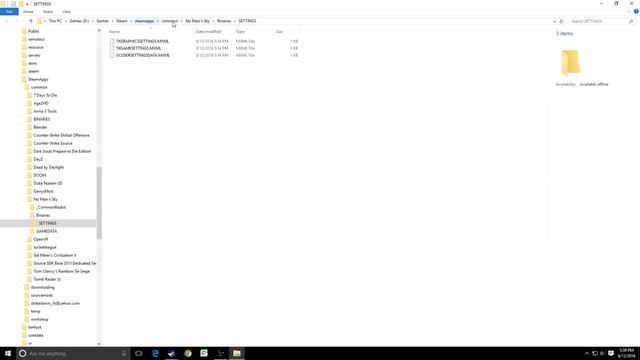Go to Steam in breadcrumb
The image size is (640, 360).
coord(122,21)
